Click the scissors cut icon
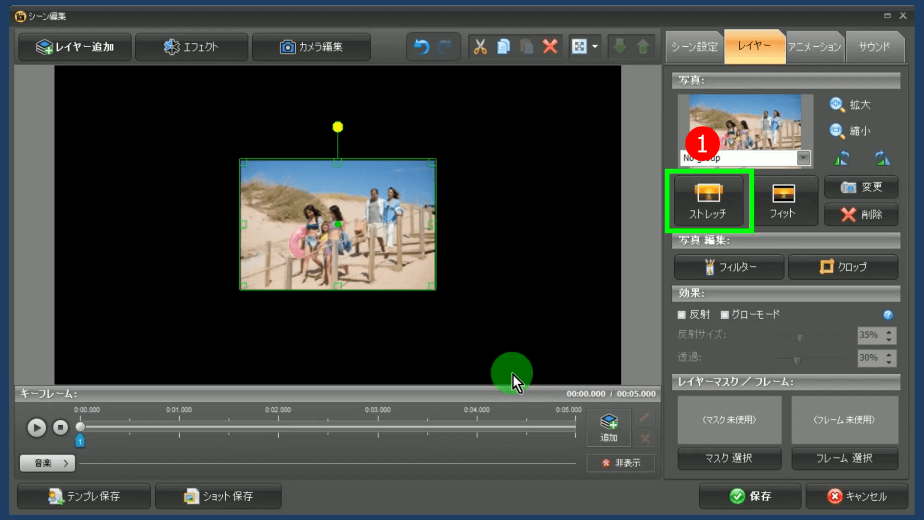Image resolution: width=924 pixels, height=520 pixels. pos(480,47)
